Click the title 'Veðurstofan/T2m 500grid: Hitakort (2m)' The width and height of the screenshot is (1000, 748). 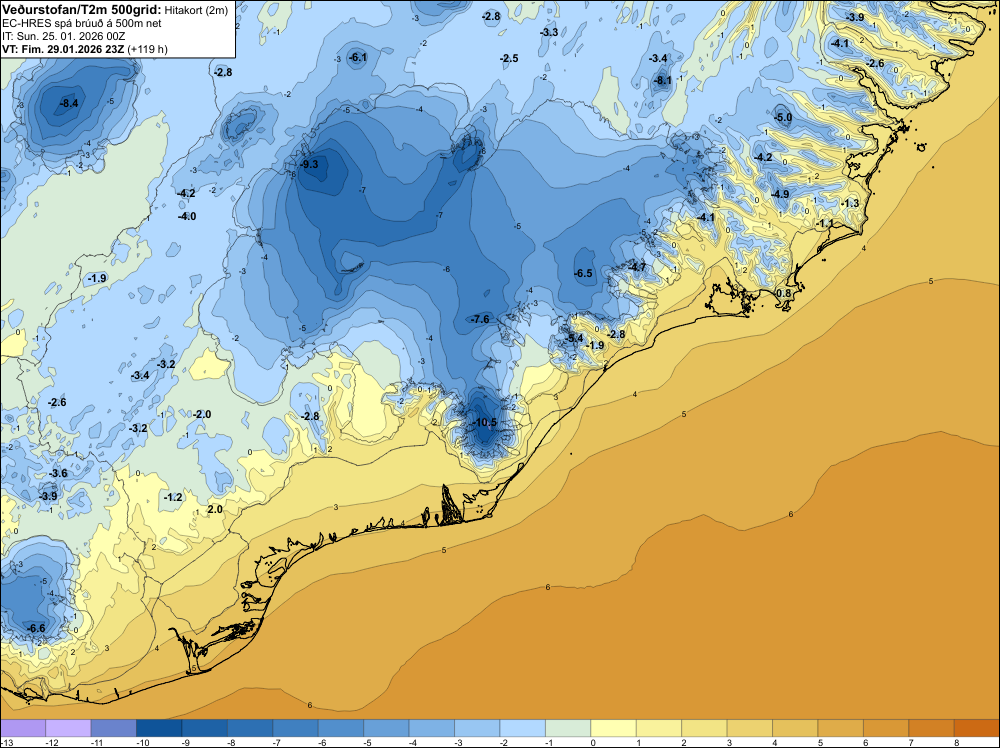point(115,10)
